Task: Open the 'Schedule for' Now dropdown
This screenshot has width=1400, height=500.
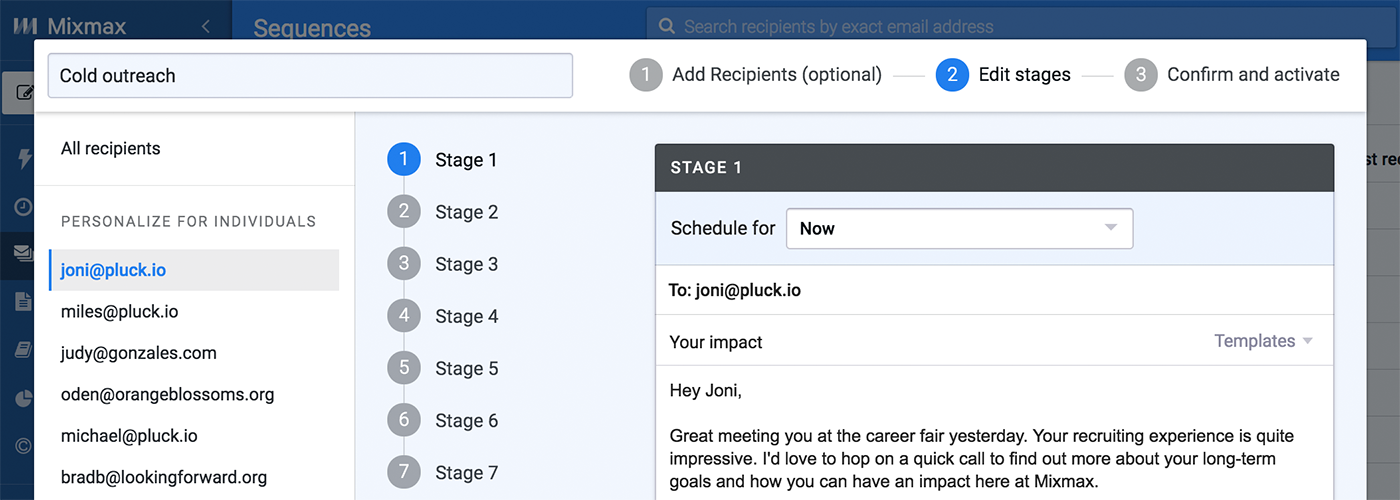Action: (x=959, y=228)
